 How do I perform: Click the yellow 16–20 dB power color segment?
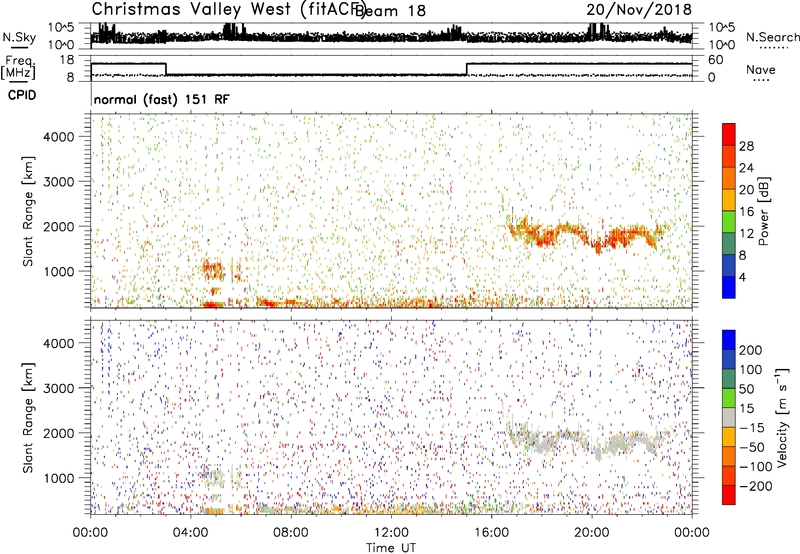point(729,200)
